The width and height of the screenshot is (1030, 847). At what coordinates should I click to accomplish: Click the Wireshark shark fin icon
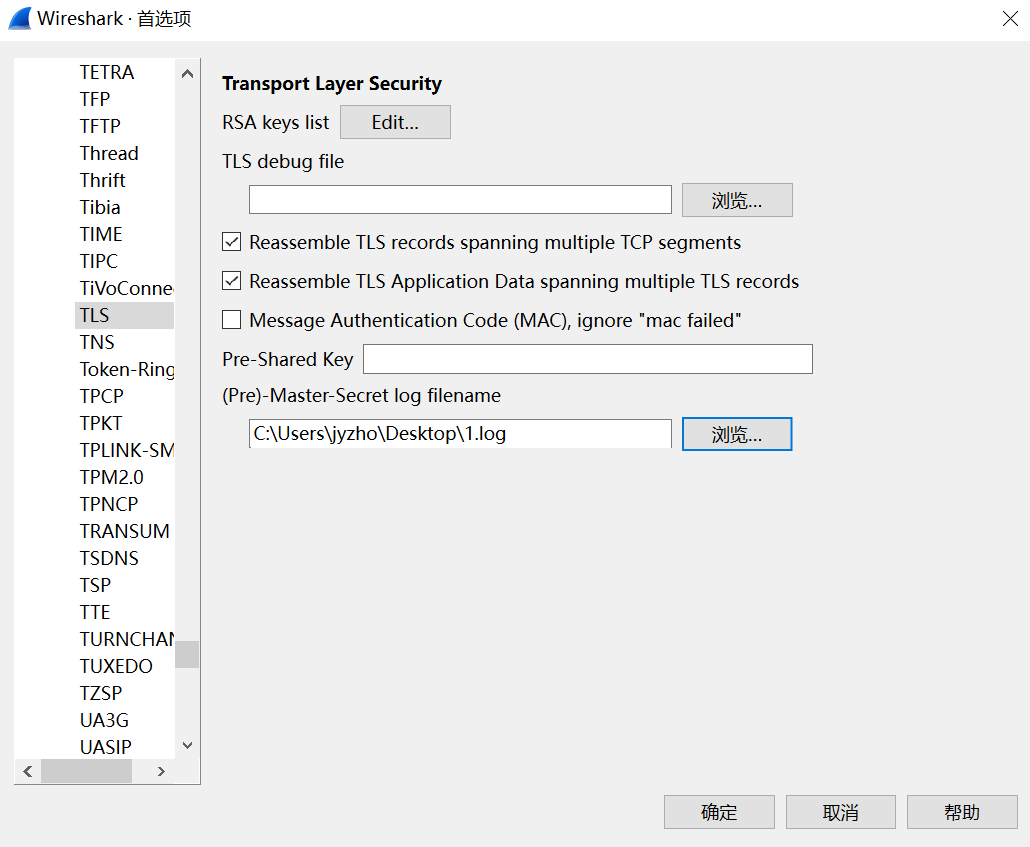pos(20,18)
